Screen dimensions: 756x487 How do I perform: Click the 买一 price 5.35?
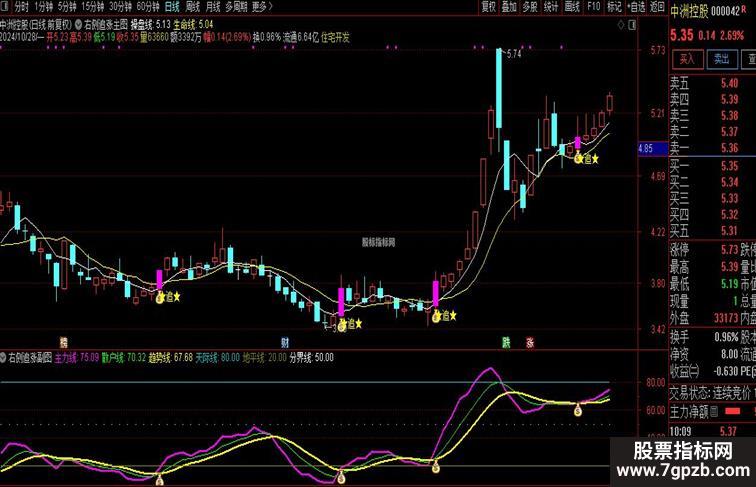click(x=729, y=166)
